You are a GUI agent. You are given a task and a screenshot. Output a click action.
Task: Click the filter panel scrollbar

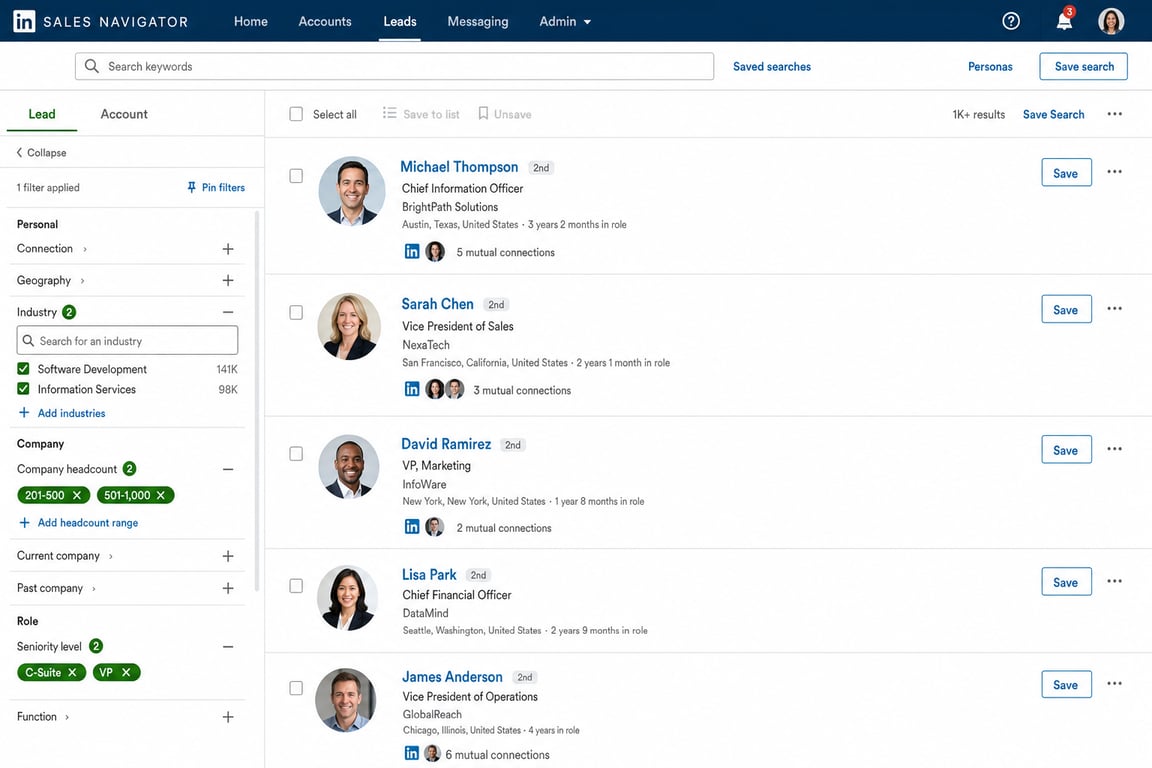(x=256, y=401)
